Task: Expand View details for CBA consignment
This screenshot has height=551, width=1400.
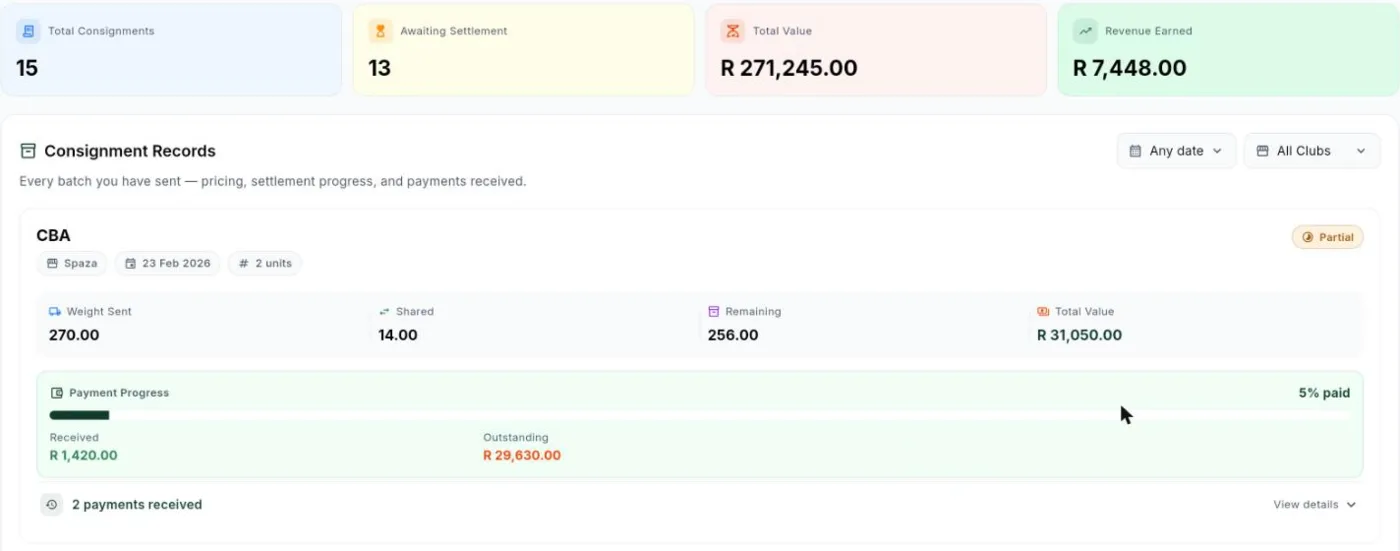Action: coord(1314,505)
